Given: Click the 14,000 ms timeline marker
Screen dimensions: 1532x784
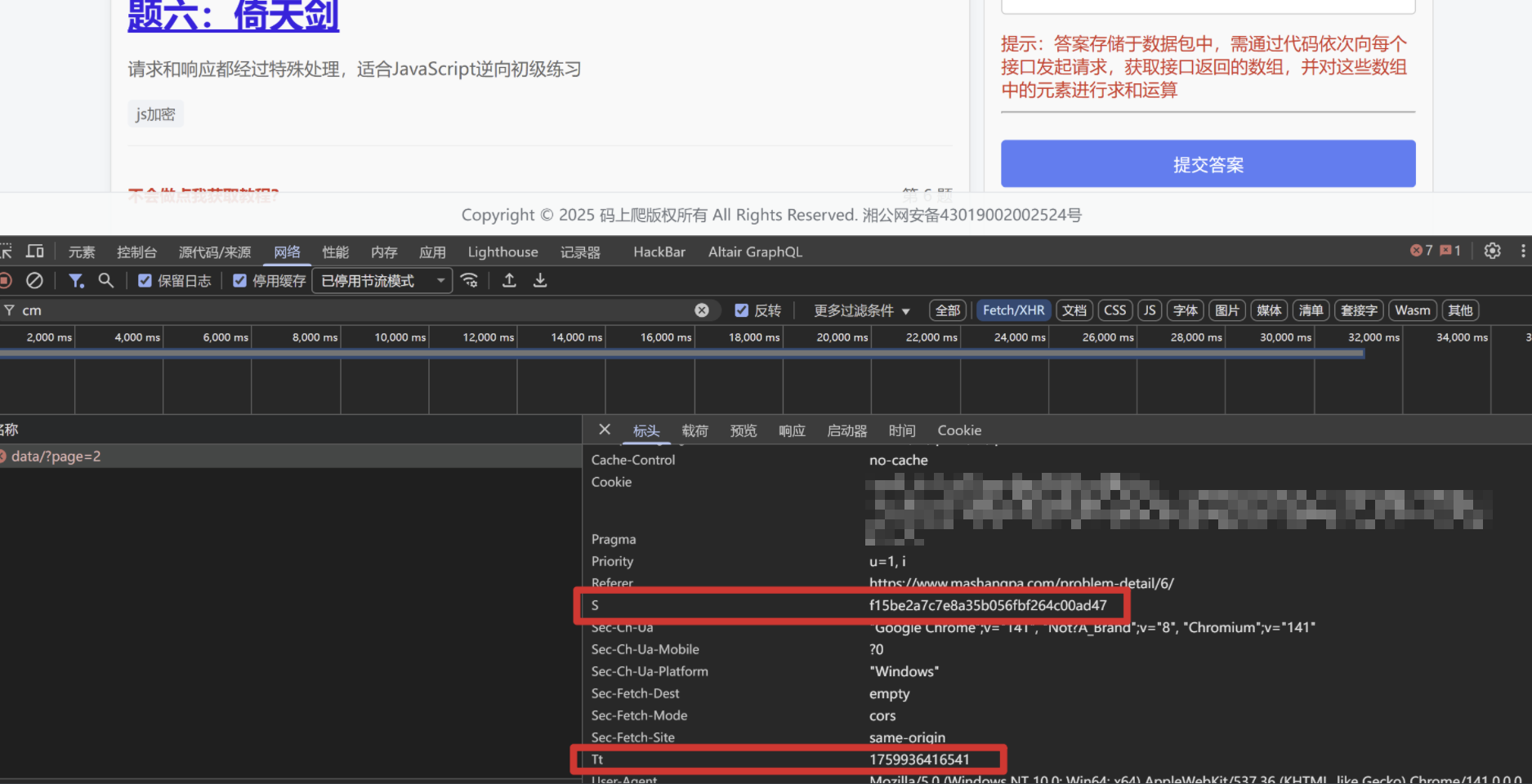Looking at the screenshot, I should (x=576, y=337).
